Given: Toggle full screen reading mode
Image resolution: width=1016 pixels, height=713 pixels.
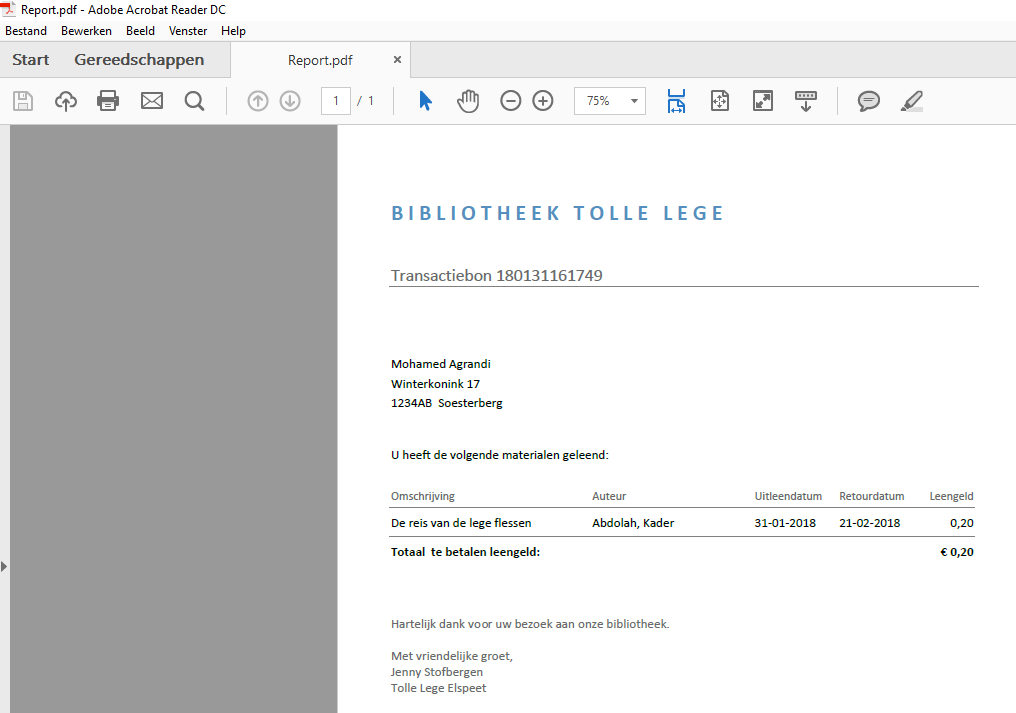Looking at the screenshot, I should click(x=763, y=101).
